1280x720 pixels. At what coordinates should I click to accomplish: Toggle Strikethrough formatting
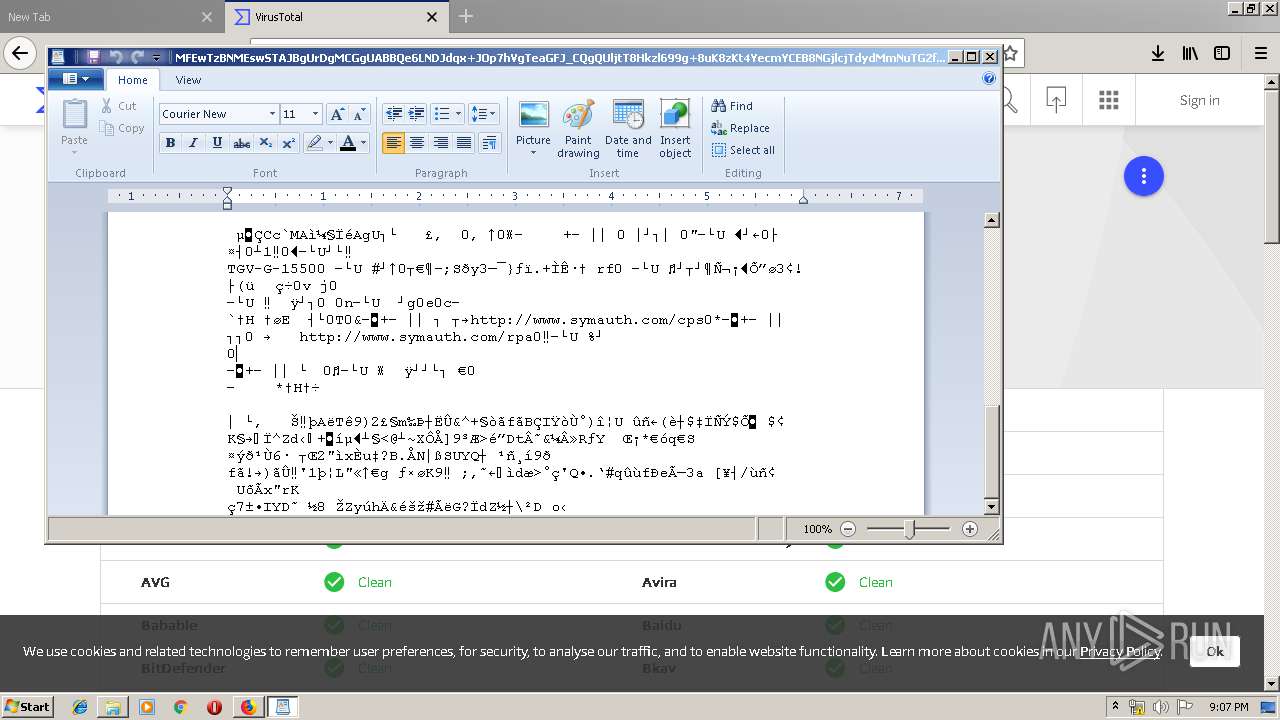pos(241,143)
